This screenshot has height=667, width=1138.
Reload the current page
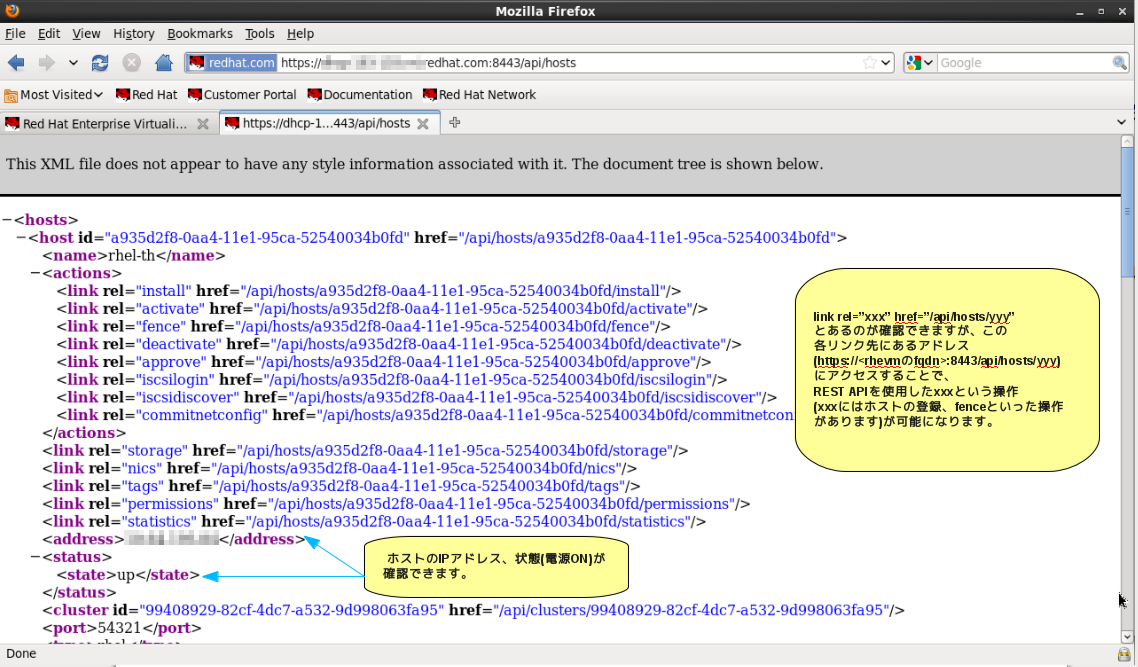pos(100,63)
